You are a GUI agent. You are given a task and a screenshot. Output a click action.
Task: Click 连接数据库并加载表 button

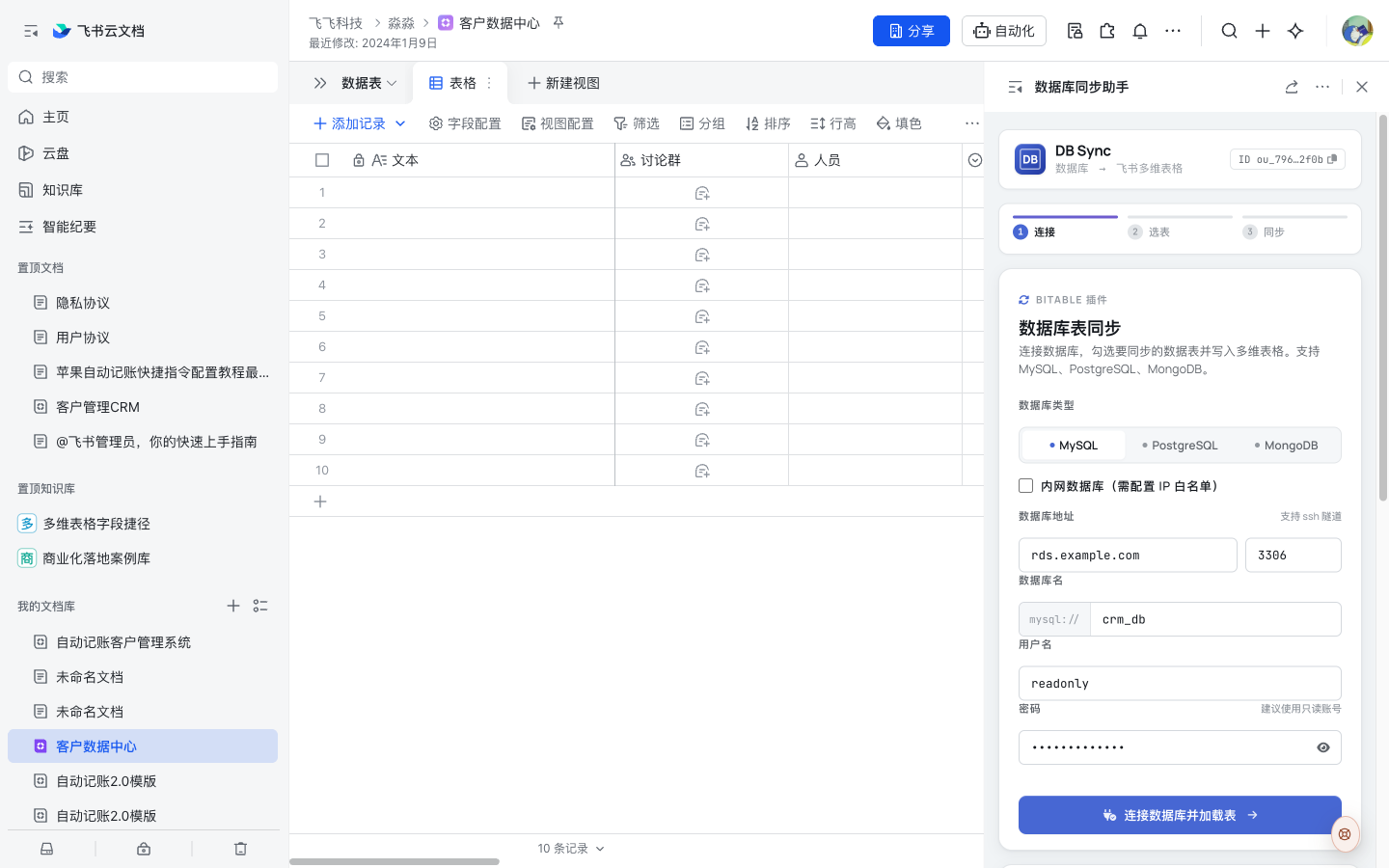click(1180, 815)
